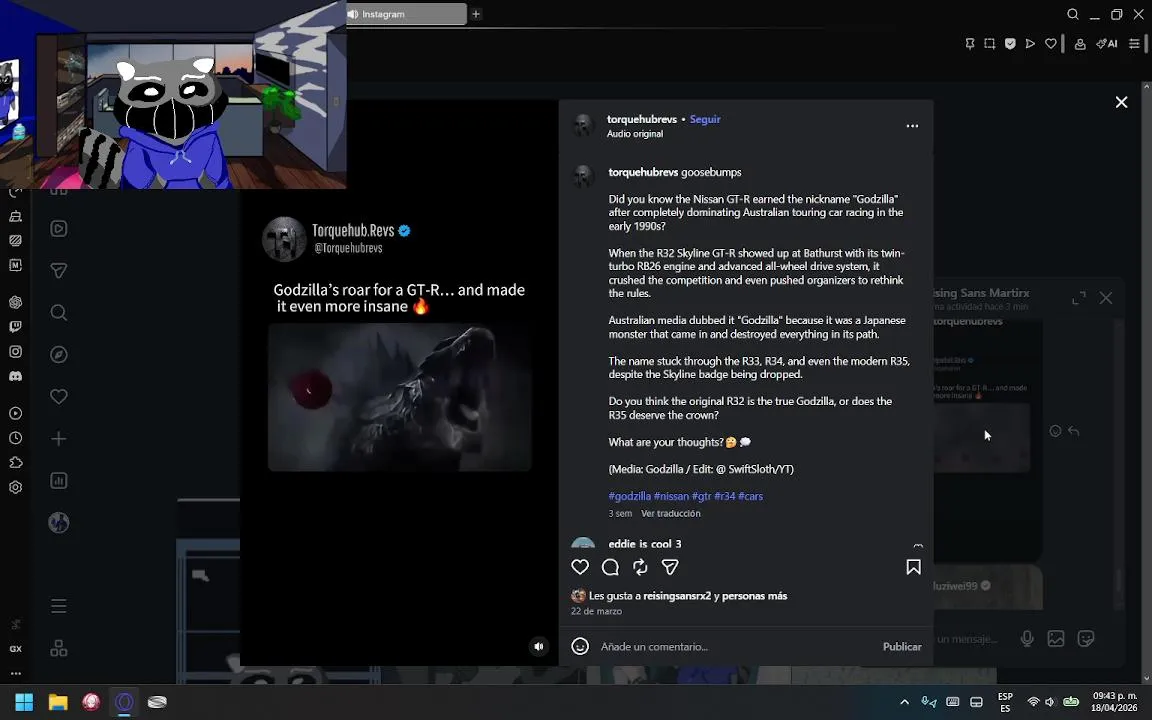Open Twitch in the Opera GX sidebar
This screenshot has height=720, width=1152.
pos(15,327)
